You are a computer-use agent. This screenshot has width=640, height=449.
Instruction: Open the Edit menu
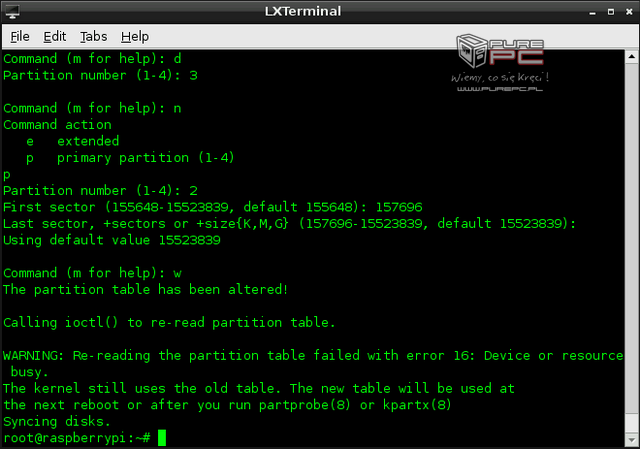click(55, 36)
